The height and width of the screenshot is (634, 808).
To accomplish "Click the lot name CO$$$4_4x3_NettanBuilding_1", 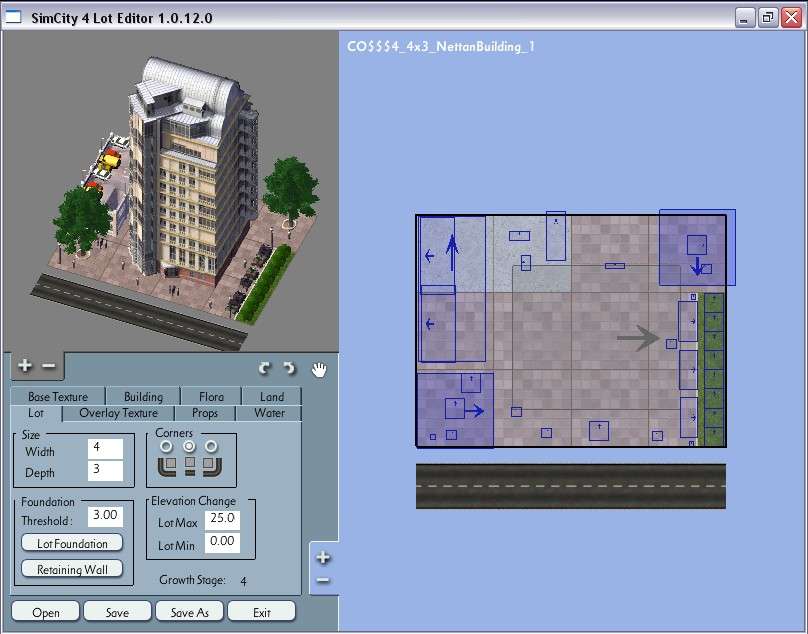I will (x=441, y=47).
